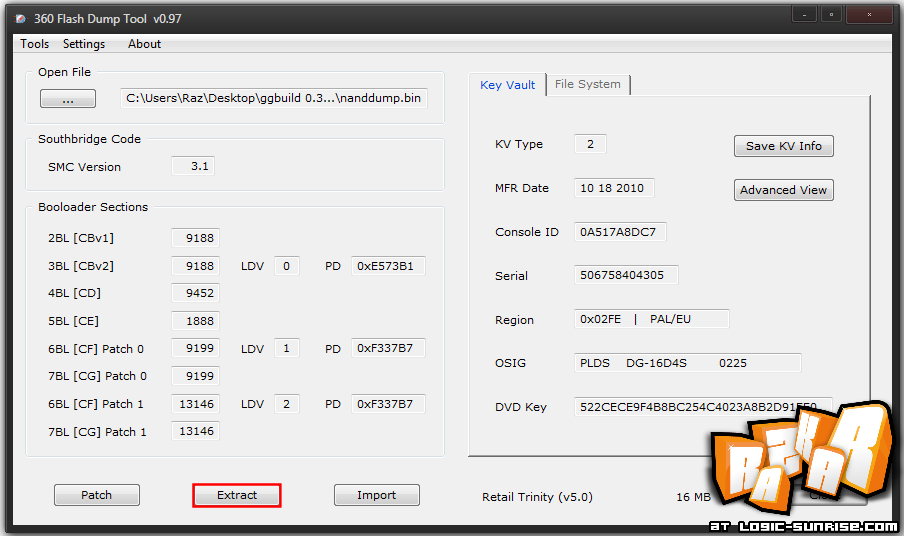Viewport: 904px width, 536px height.
Task: Switch to the File System tab
Action: coord(587,84)
